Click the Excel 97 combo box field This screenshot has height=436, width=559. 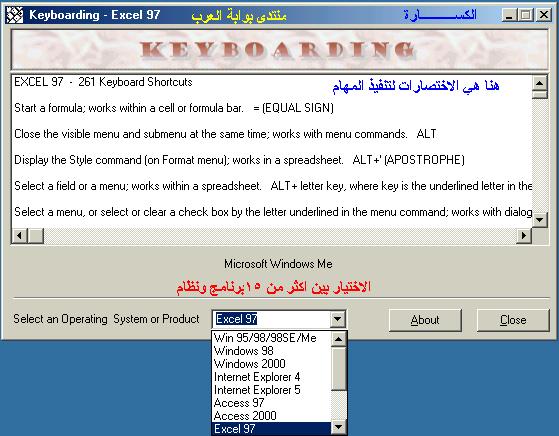pos(272,319)
